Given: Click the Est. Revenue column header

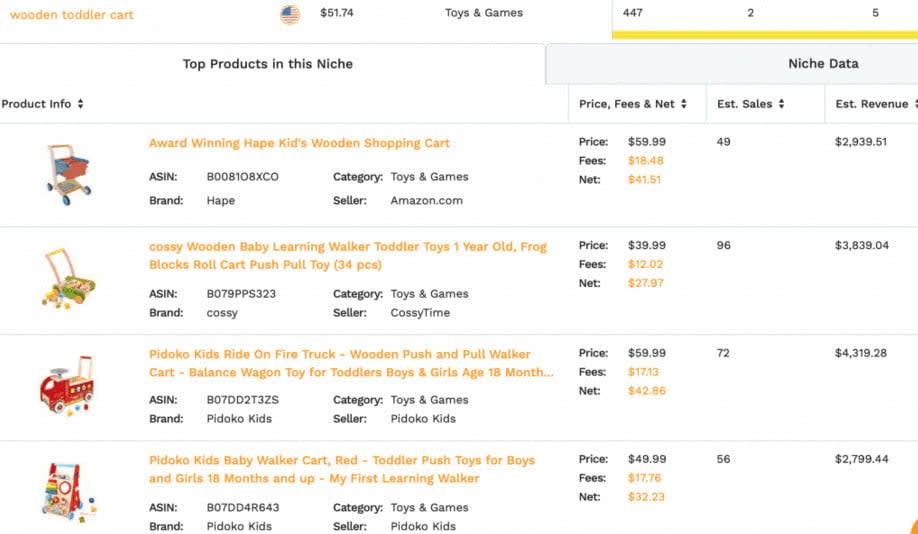Looking at the screenshot, I should click(872, 104).
